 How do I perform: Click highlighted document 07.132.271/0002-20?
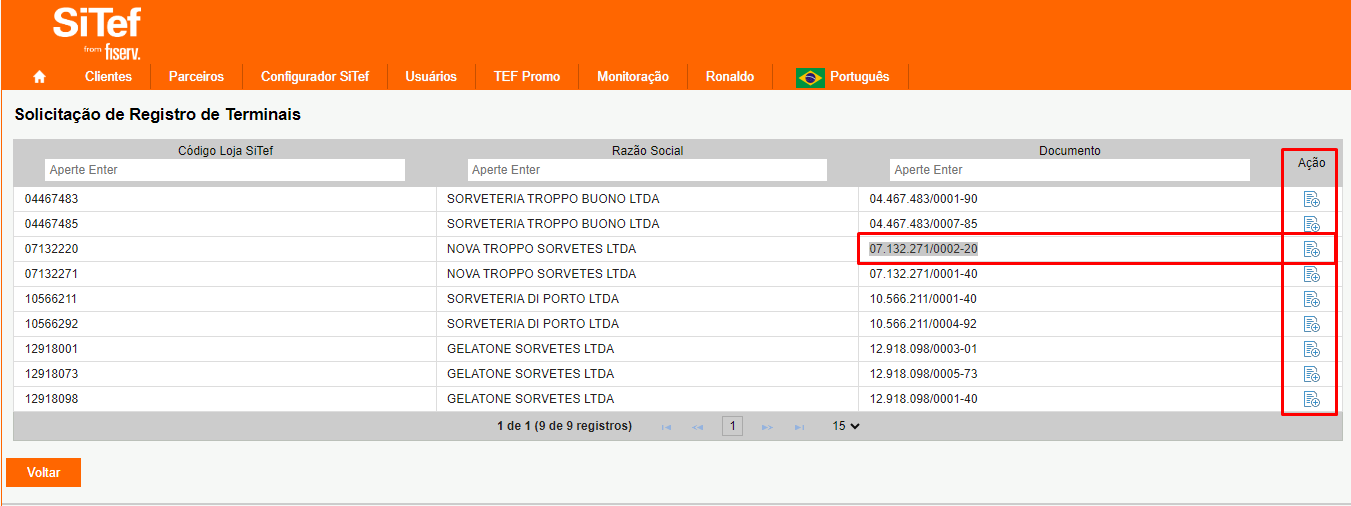923,249
